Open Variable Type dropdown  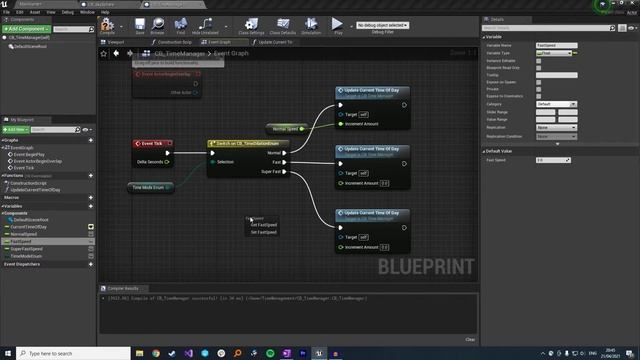[x=554, y=53]
